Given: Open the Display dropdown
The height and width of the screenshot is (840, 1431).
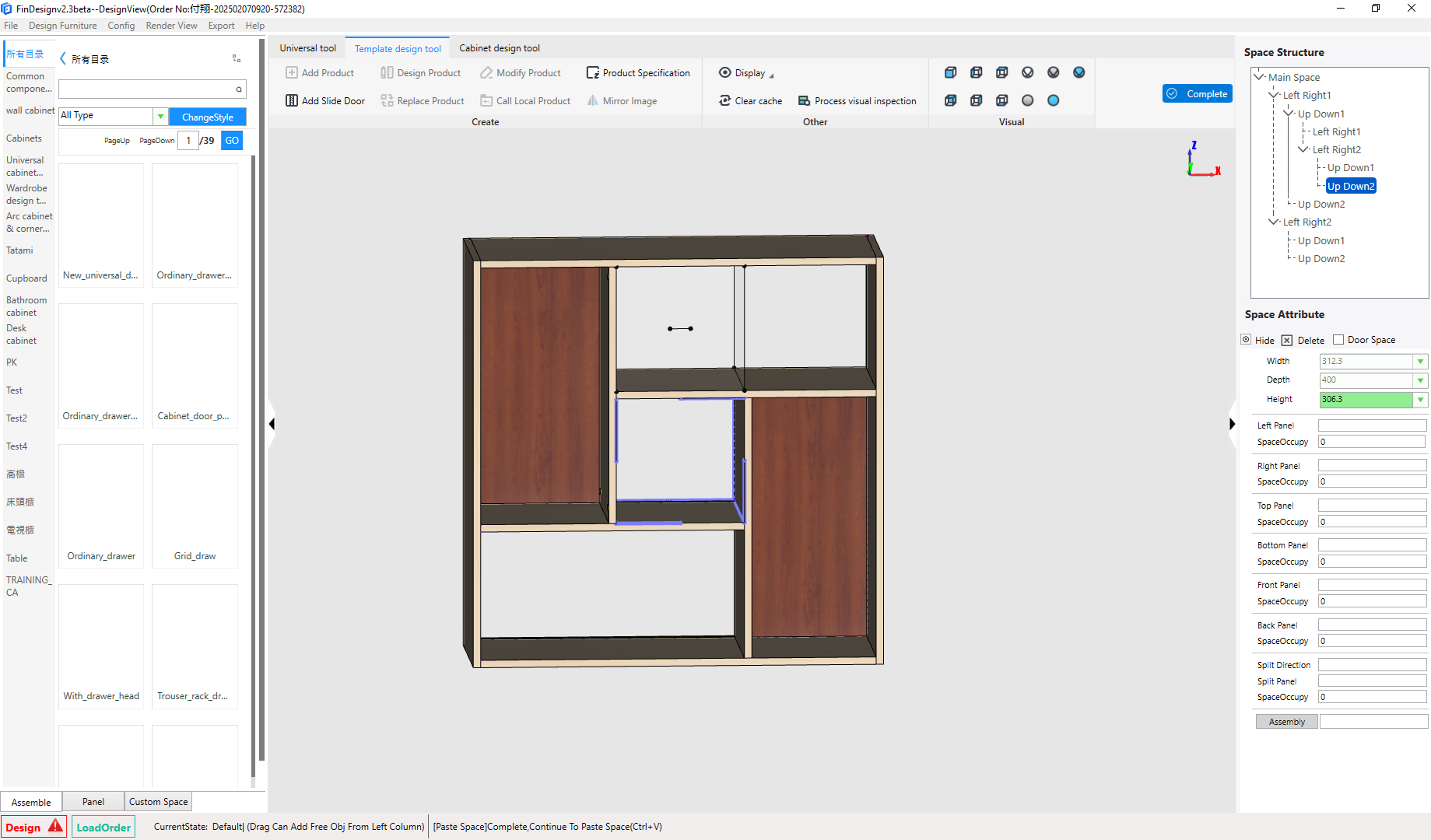Looking at the screenshot, I should pyautogui.click(x=747, y=72).
